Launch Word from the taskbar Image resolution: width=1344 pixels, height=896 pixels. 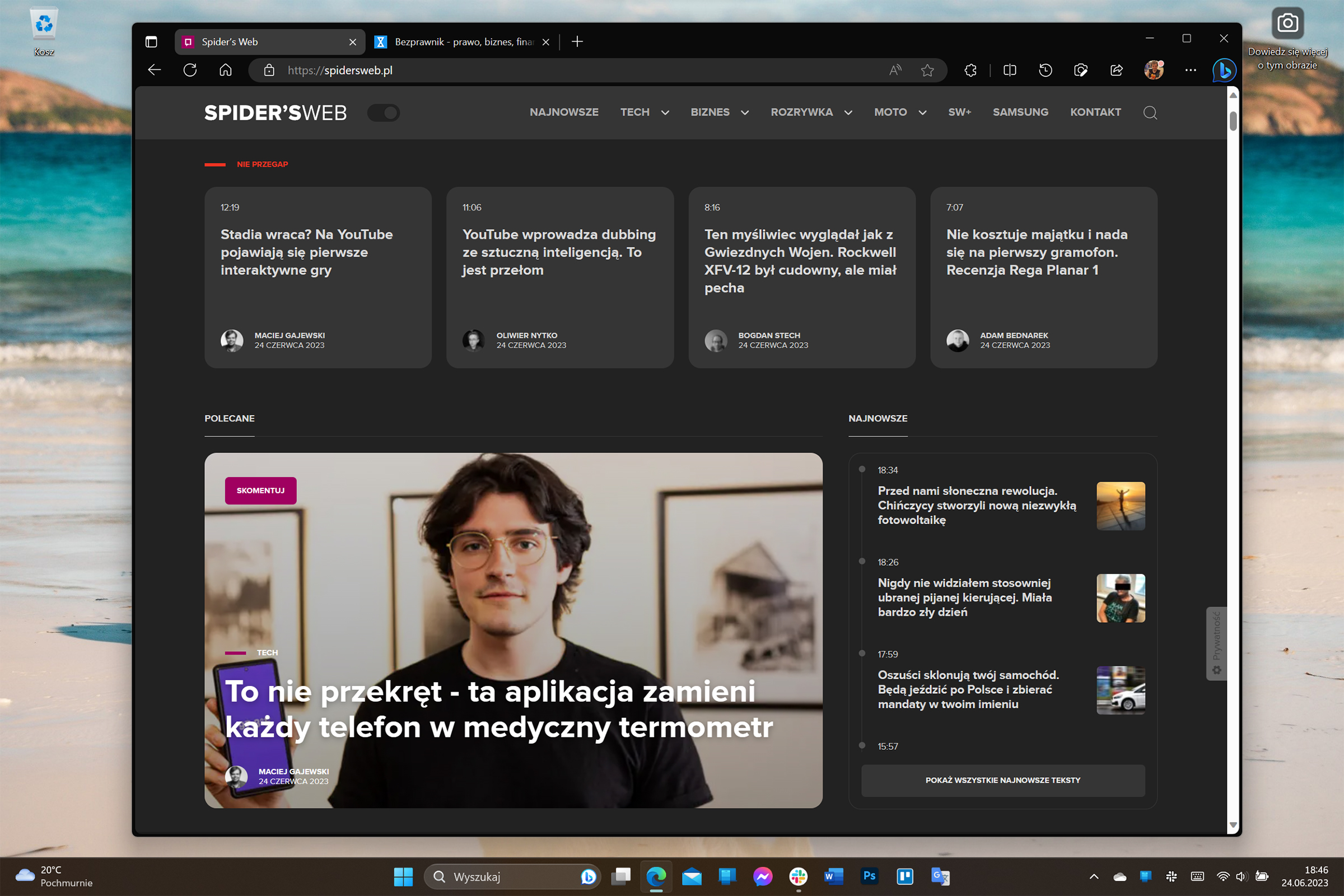point(834,876)
